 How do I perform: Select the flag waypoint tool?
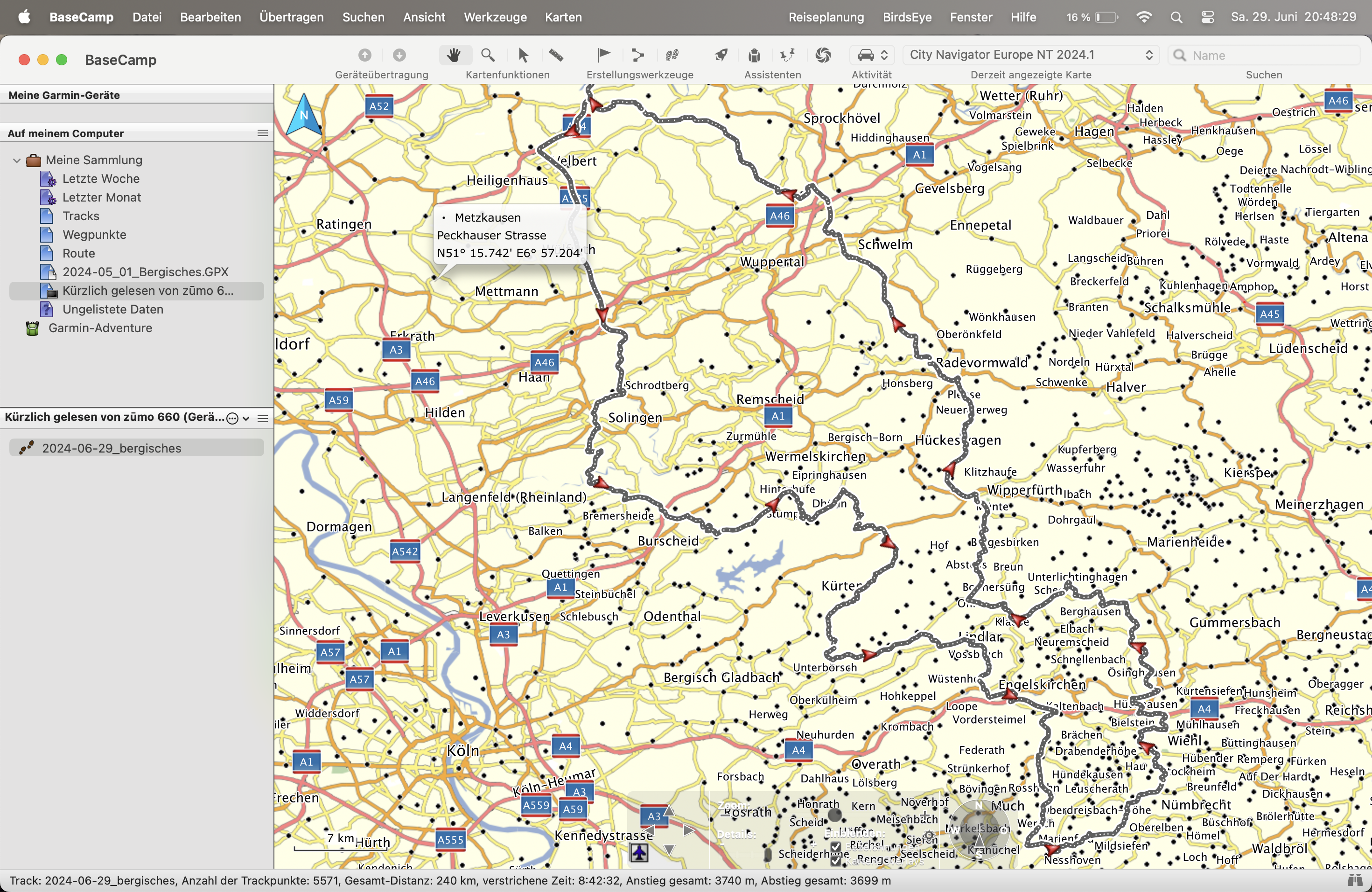point(603,55)
